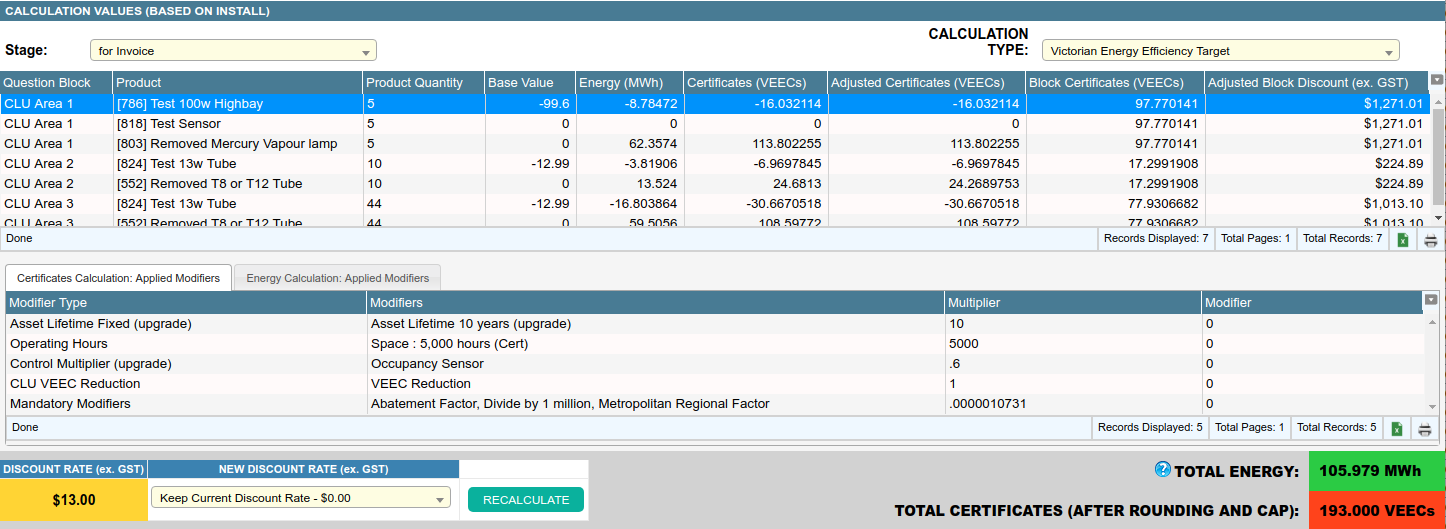
Task: Expand the Calculation Type dropdown
Action: tap(1220, 51)
